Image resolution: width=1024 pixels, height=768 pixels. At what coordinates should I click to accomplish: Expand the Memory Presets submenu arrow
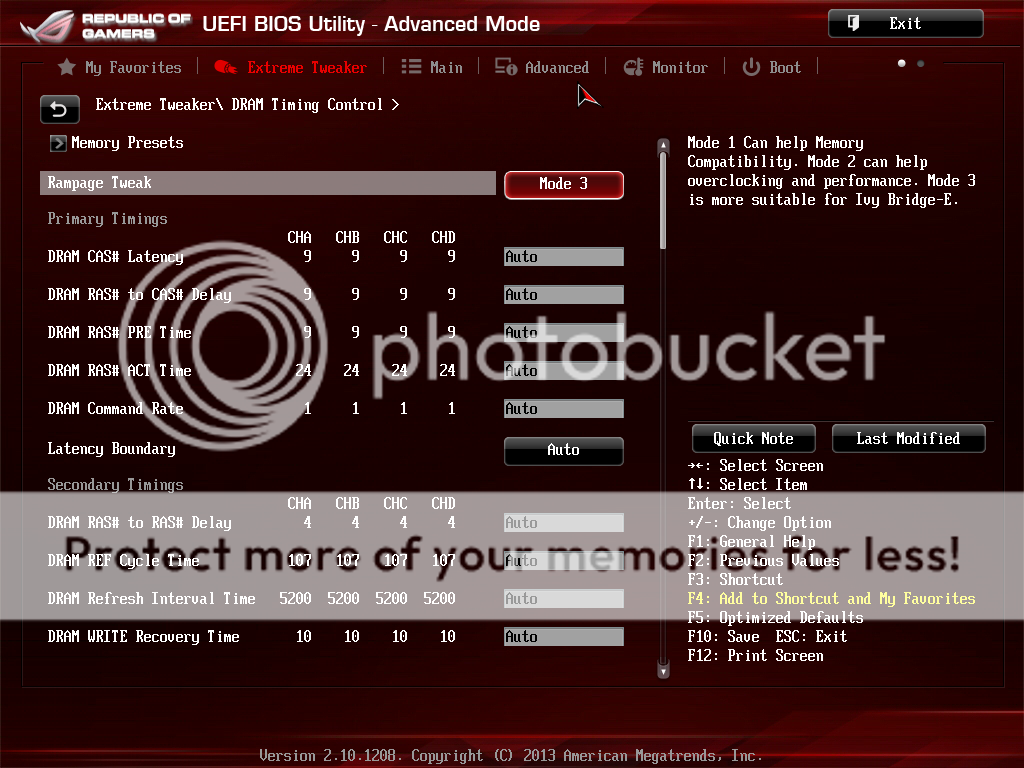tap(58, 143)
